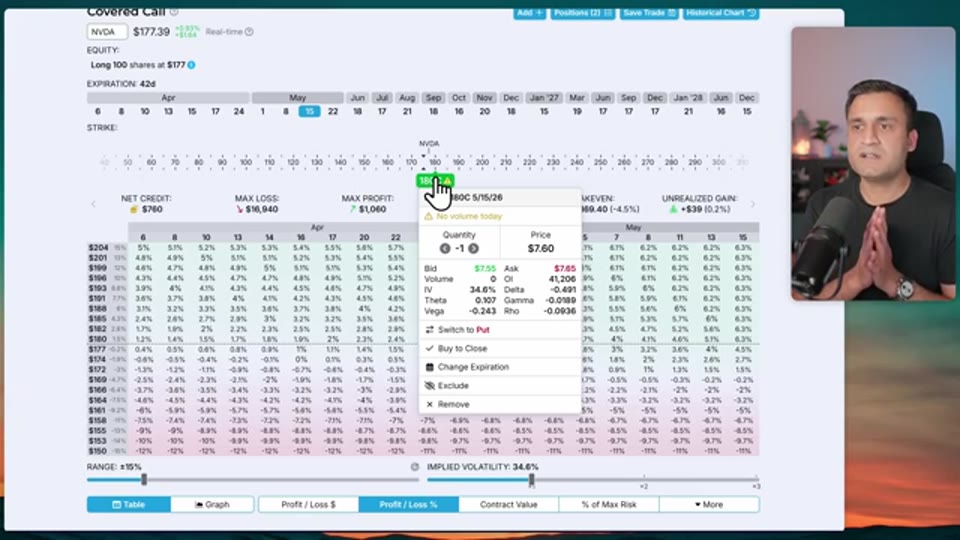
Task: Click the 250 strike on the strike ruler
Action: pyautogui.click(x=601, y=162)
